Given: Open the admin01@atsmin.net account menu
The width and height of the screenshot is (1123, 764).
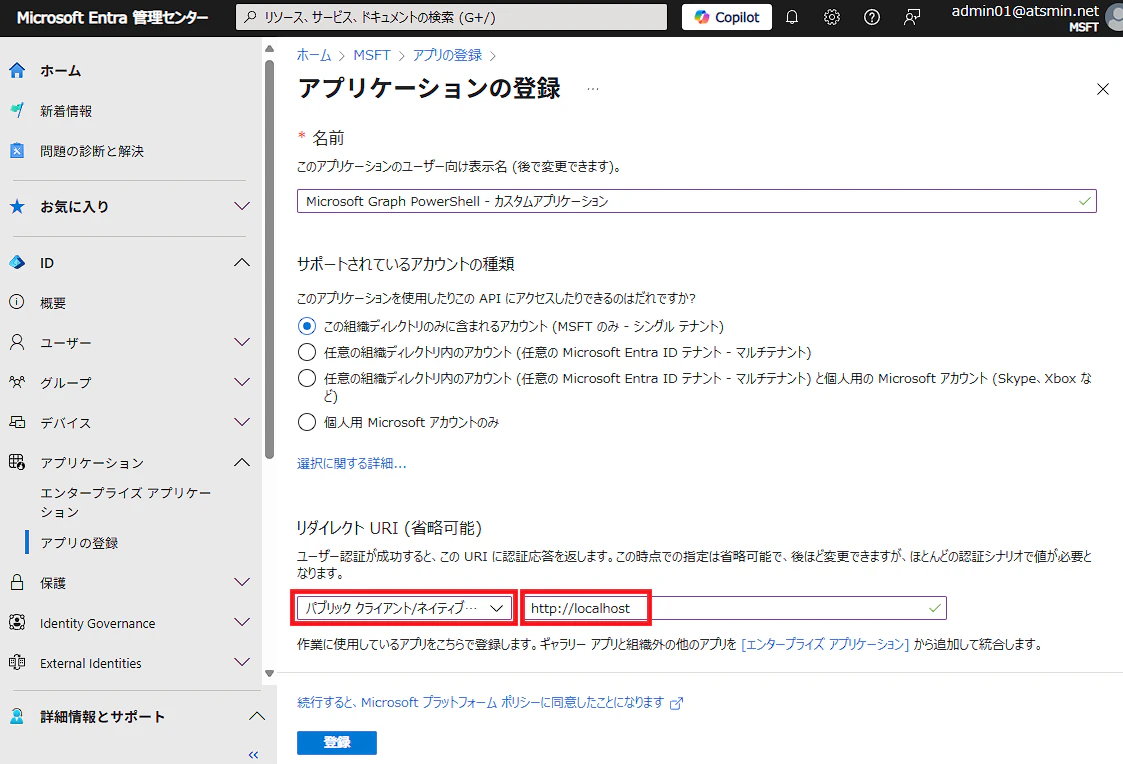Looking at the screenshot, I should coord(1034,18).
